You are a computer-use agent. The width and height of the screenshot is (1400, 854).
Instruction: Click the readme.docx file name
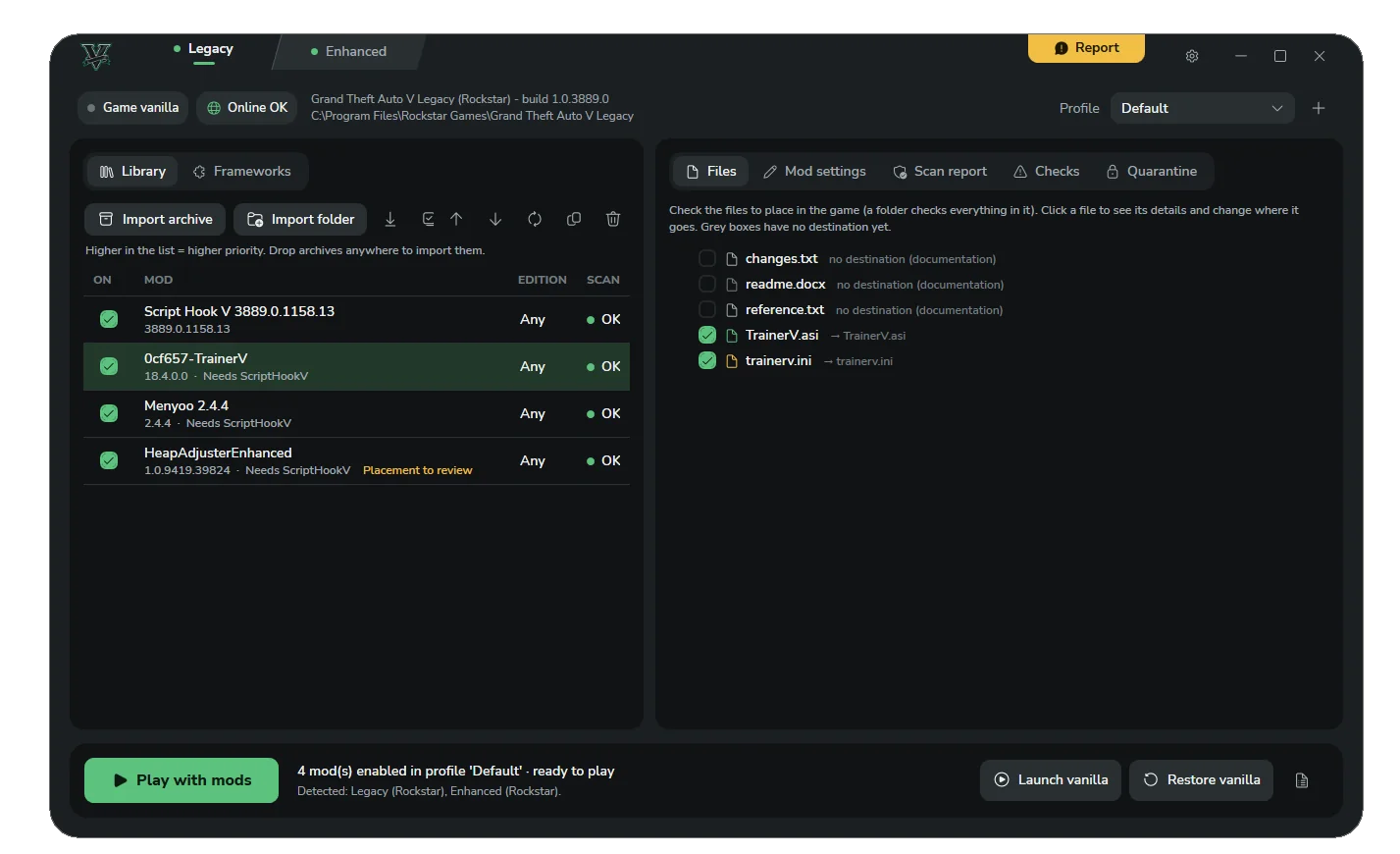tap(786, 284)
